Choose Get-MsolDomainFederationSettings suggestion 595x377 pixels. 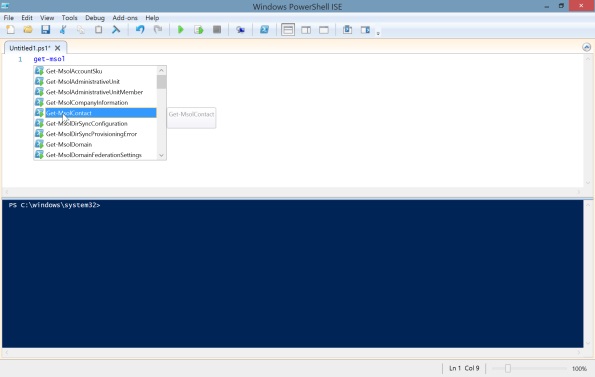[95, 155]
